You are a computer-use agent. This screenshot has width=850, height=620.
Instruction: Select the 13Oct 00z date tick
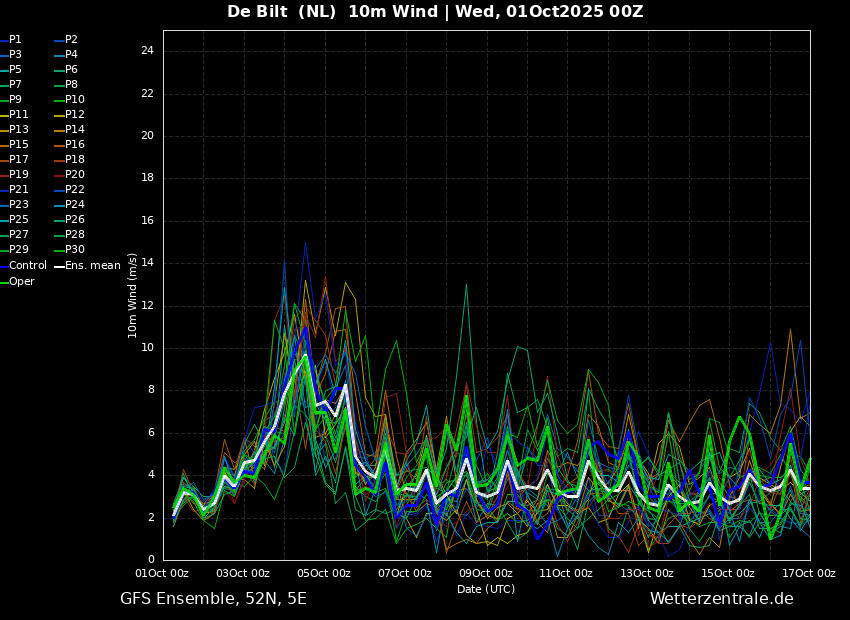pyautogui.click(x=647, y=573)
